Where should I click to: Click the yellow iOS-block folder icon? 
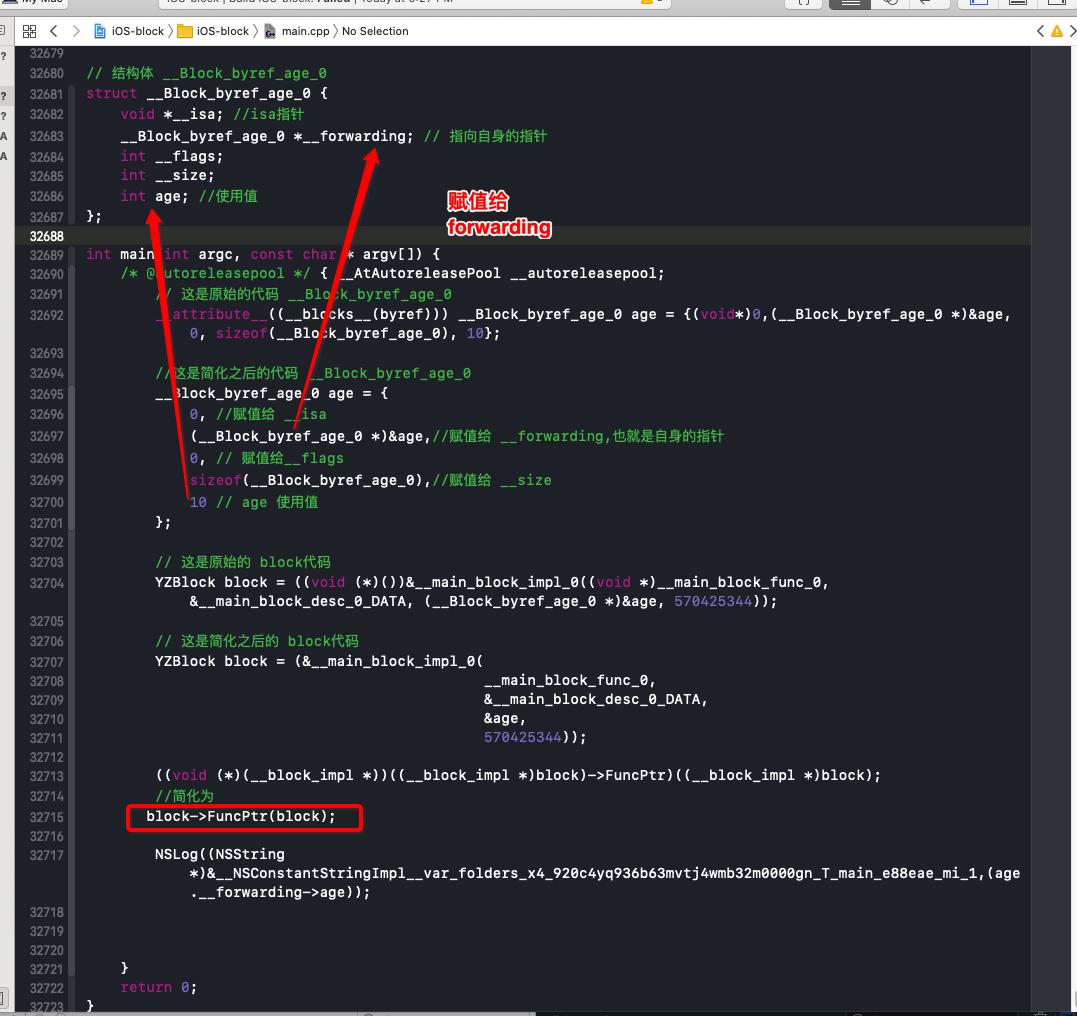click(185, 31)
